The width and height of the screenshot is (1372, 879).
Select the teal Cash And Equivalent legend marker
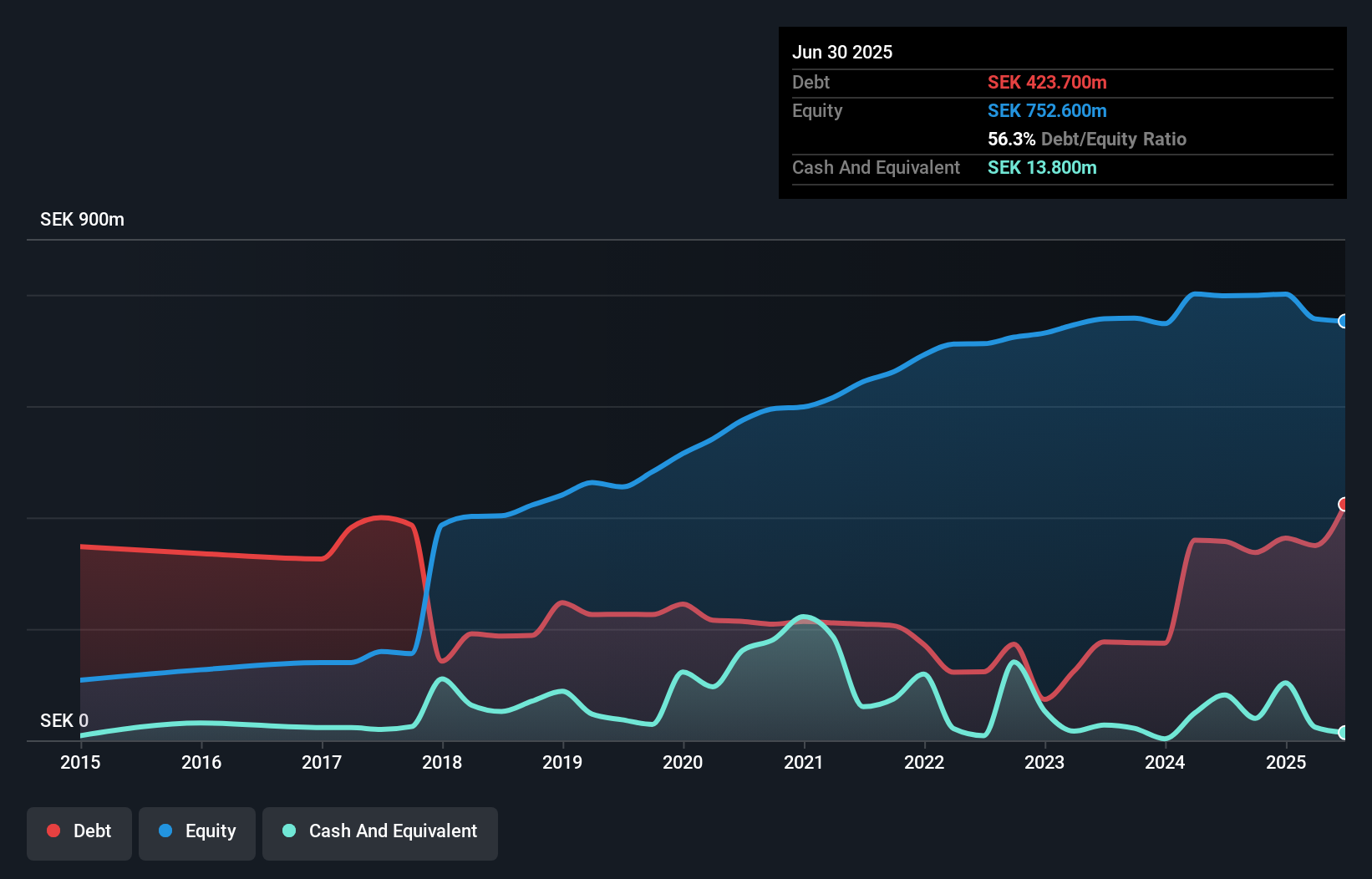click(287, 831)
